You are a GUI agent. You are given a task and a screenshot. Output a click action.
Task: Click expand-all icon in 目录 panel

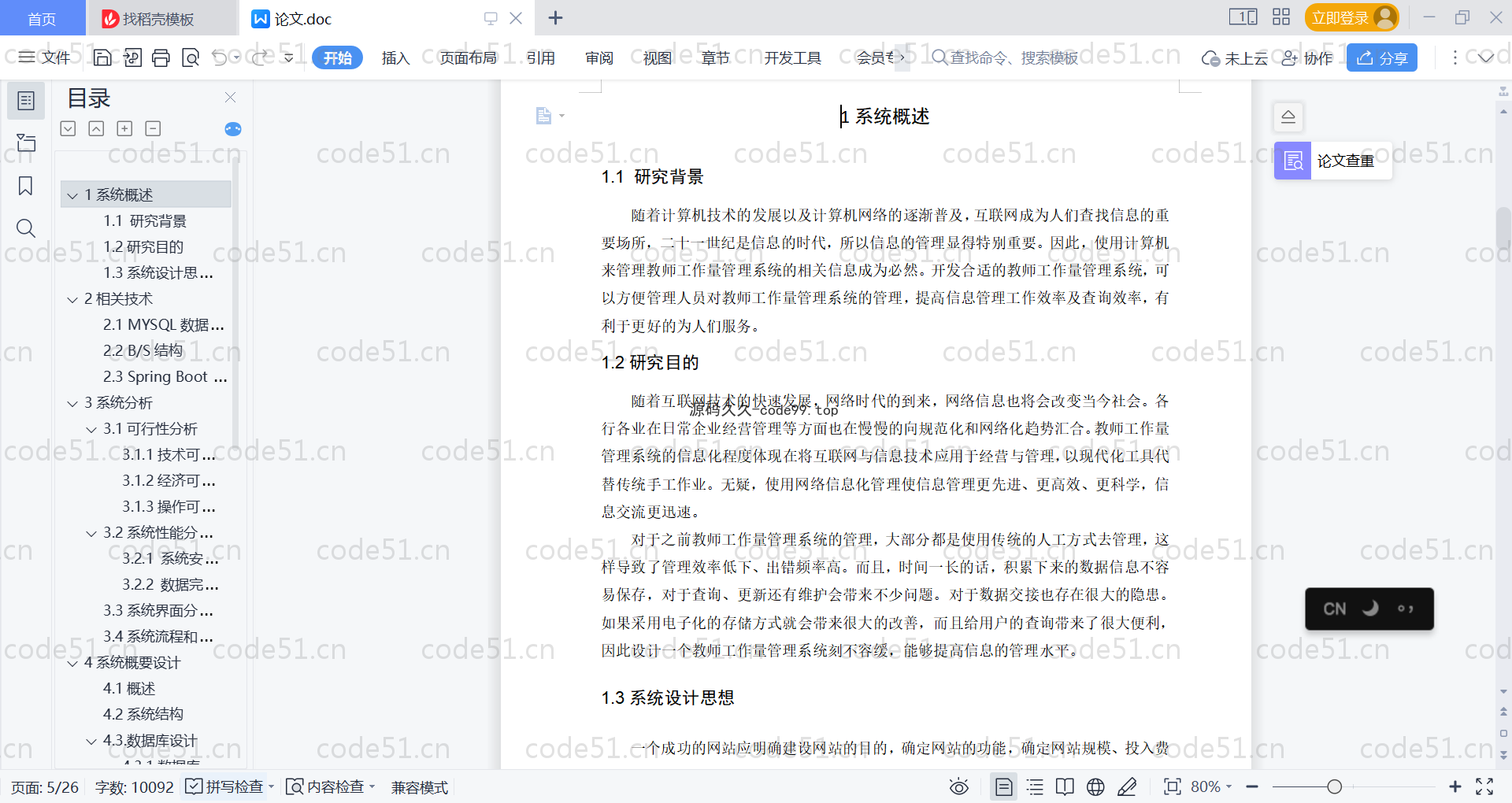[x=68, y=128]
